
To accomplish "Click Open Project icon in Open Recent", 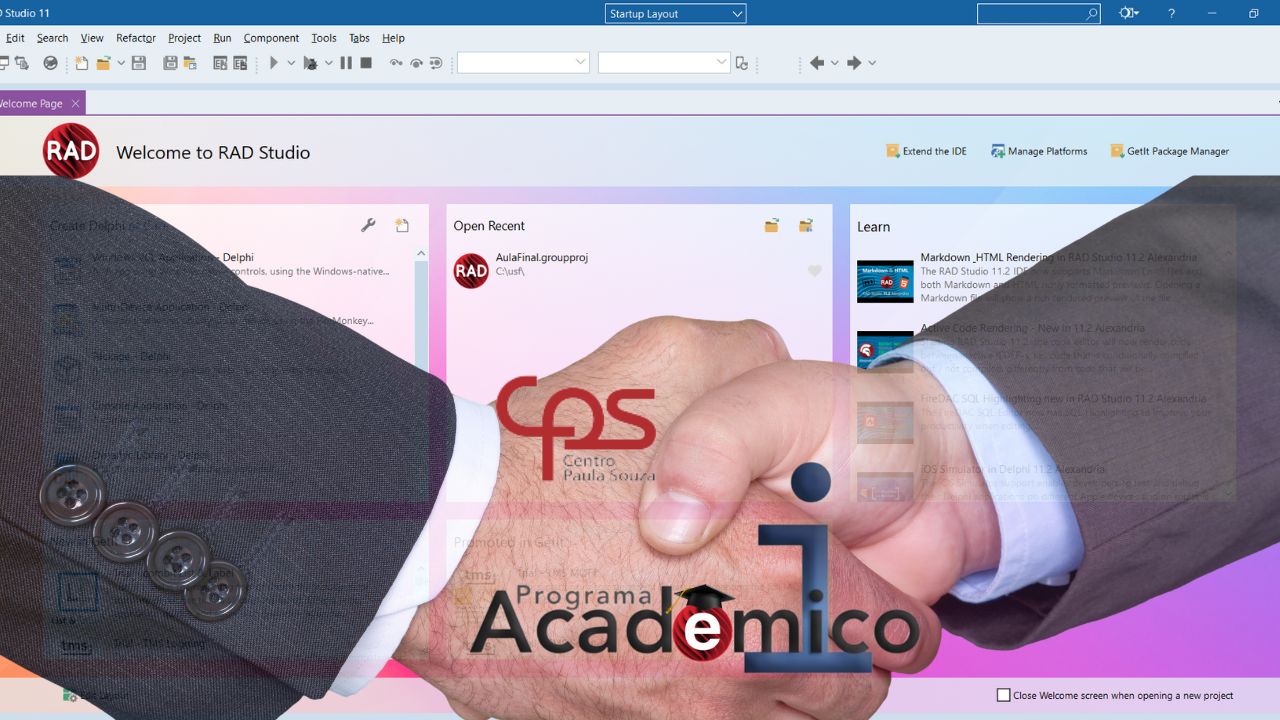I will click(805, 226).
